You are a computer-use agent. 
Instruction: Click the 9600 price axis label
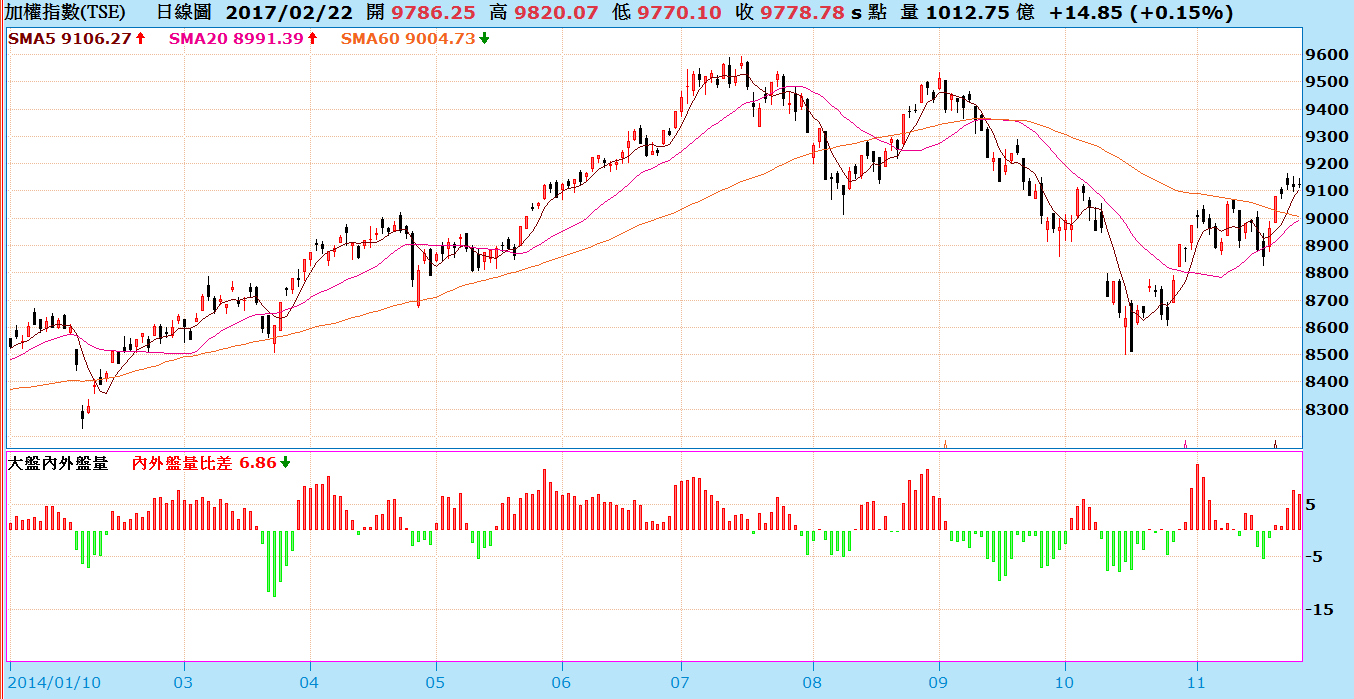(x=1328, y=55)
